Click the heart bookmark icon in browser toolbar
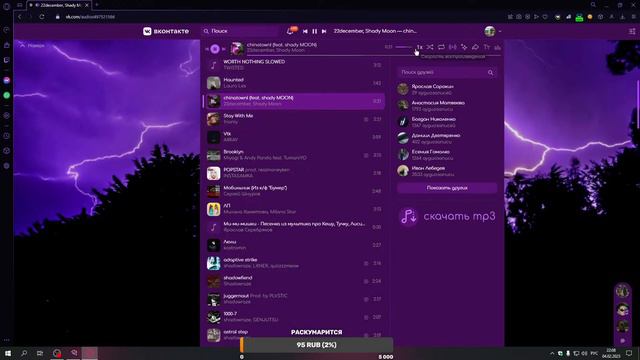 pyautogui.click(x=545, y=17)
